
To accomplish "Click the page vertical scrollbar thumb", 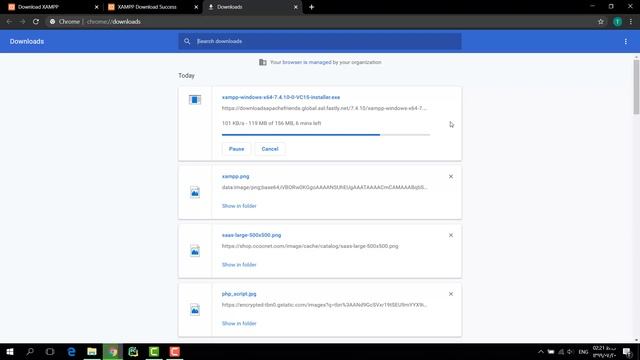I will point(636,87).
